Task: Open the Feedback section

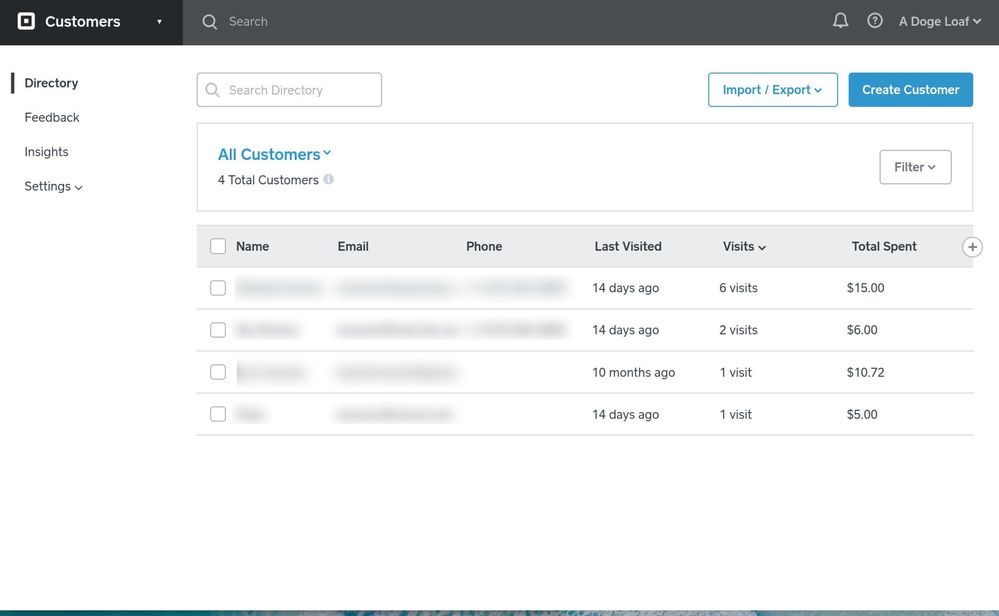Action: click(52, 117)
